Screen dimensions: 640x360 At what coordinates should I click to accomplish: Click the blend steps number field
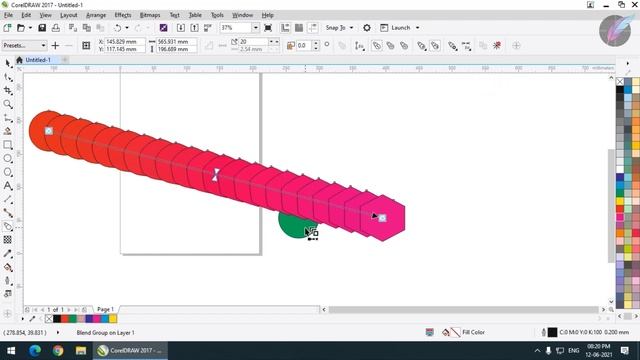pos(253,42)
